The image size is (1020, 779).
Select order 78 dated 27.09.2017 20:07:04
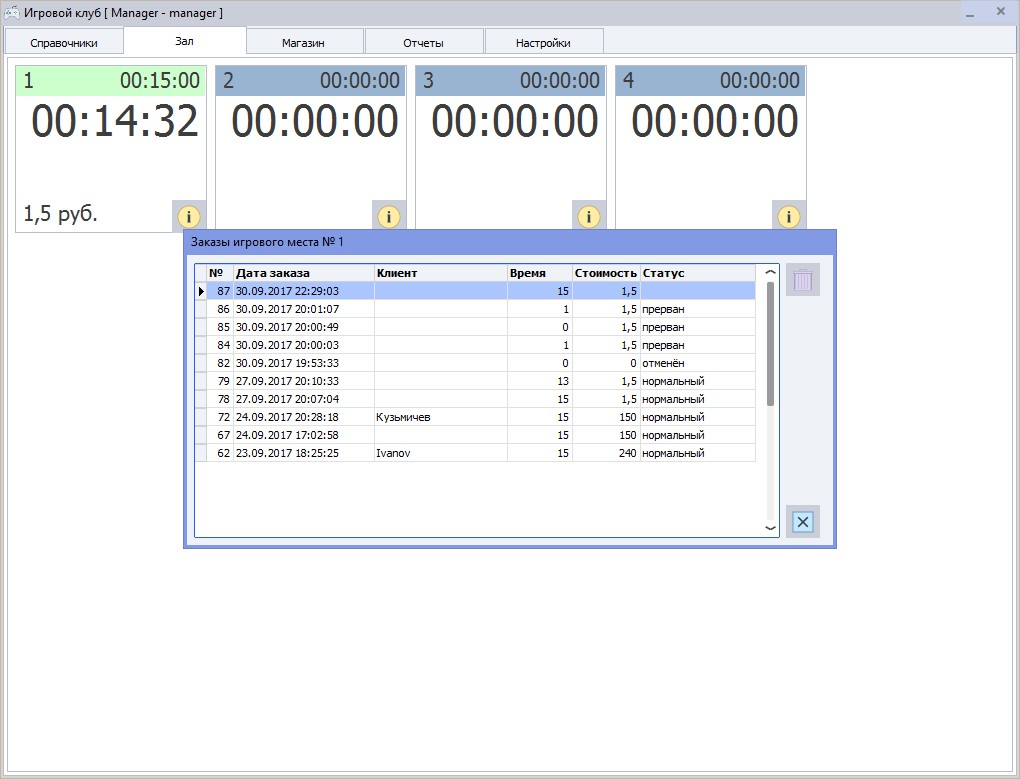pos(476,399)
